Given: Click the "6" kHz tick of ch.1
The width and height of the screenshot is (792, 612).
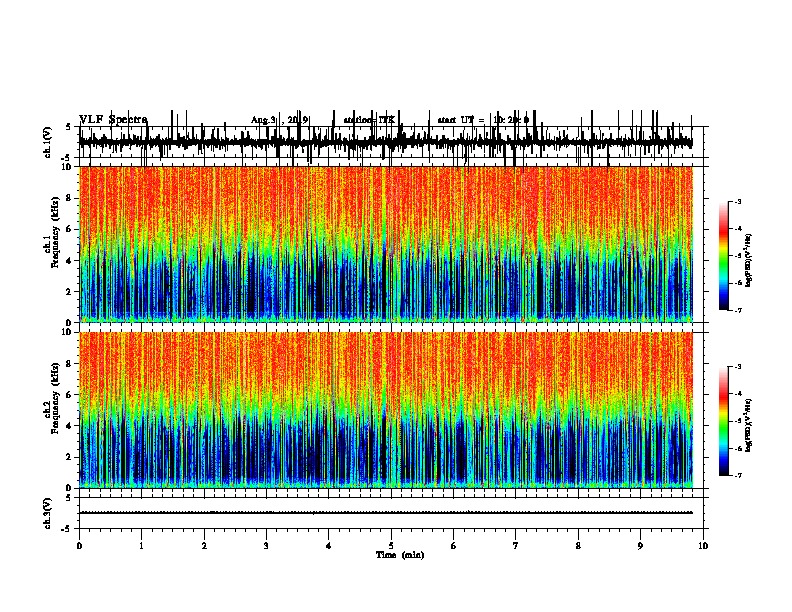Looking at the screenshot, I should [x=69, y=229].
